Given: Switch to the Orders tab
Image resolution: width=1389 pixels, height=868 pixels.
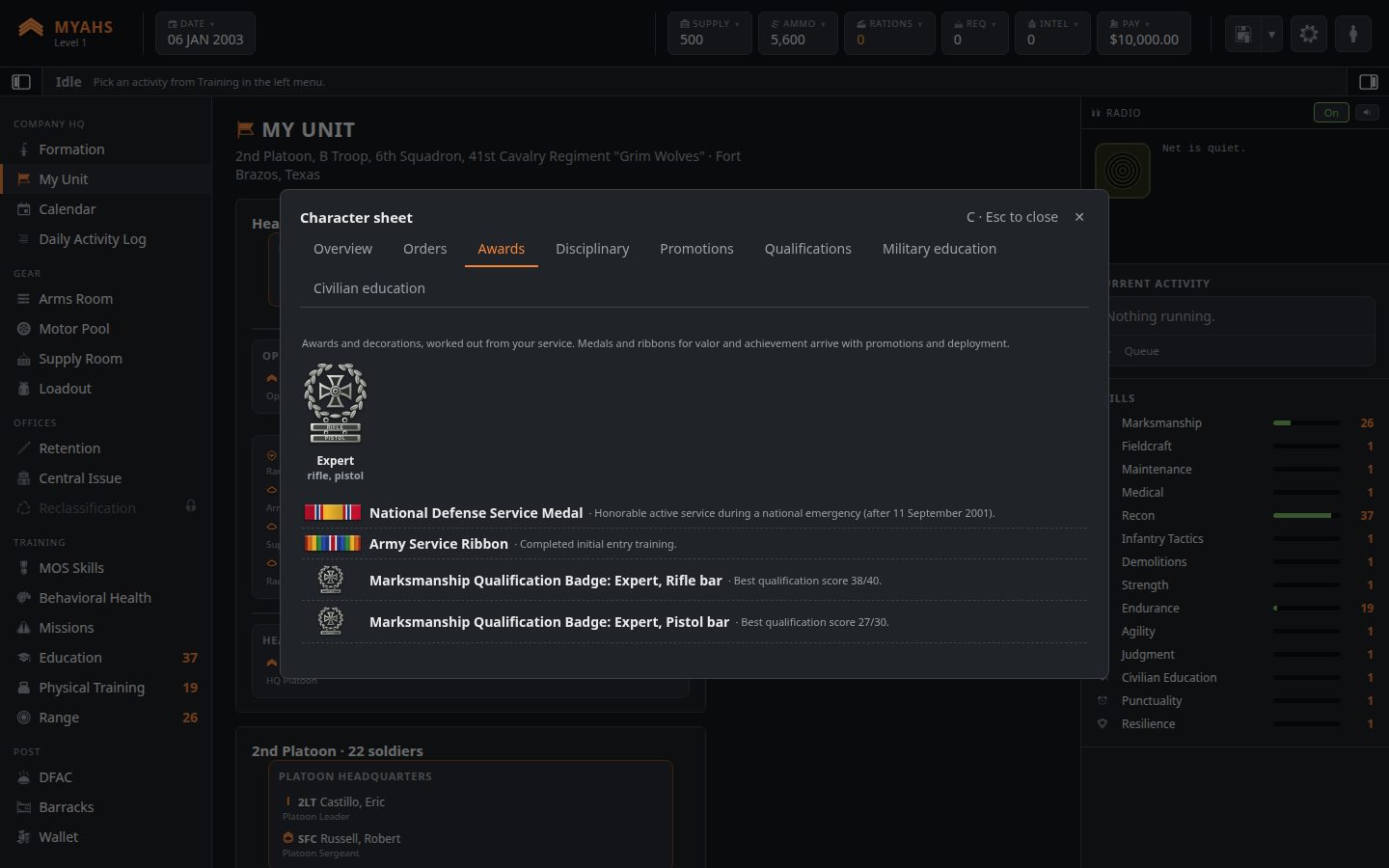Looking at the screenshot, I should 424,249.
